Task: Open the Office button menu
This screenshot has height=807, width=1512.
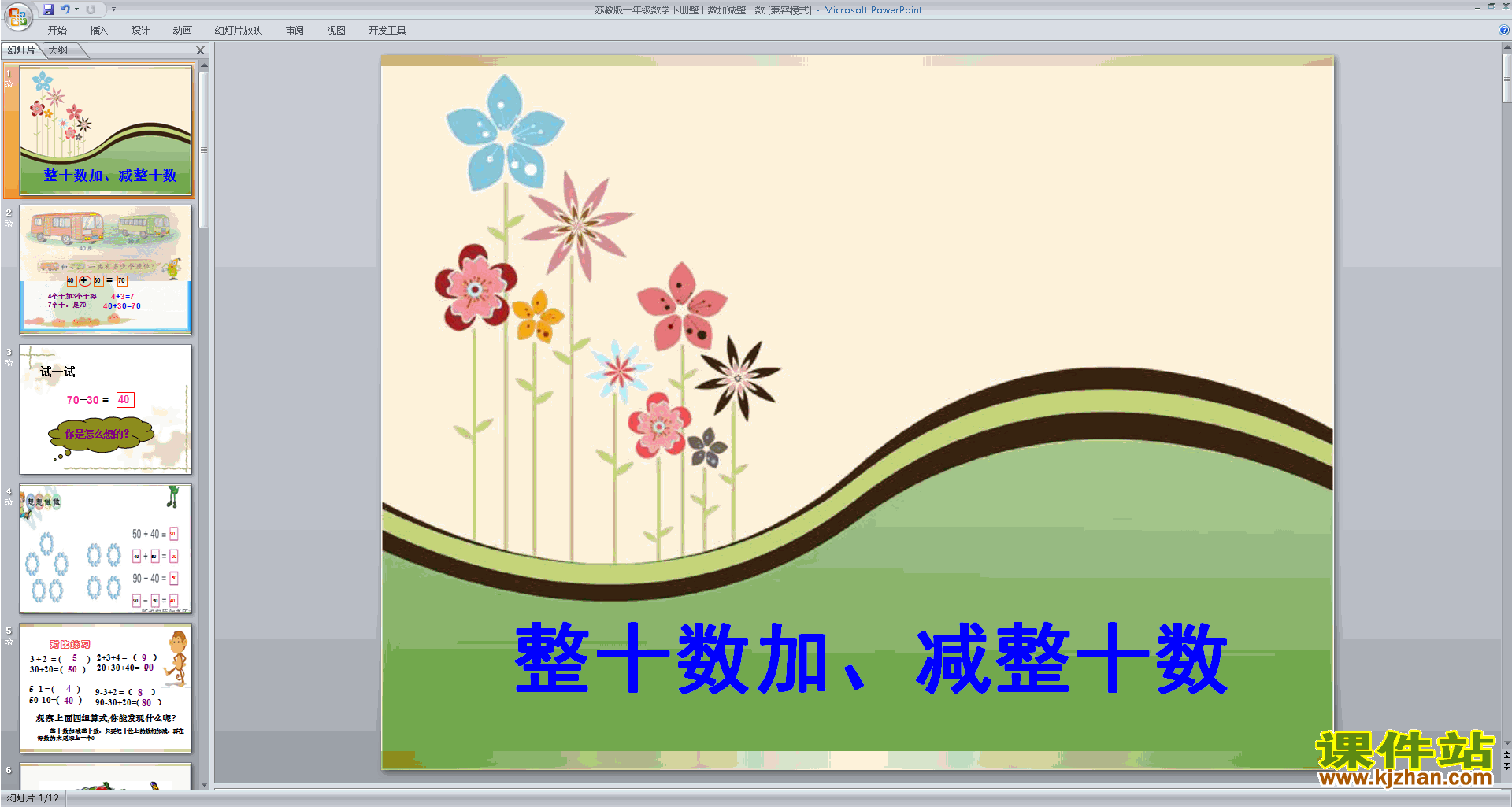Action: [x=17, y=16]
